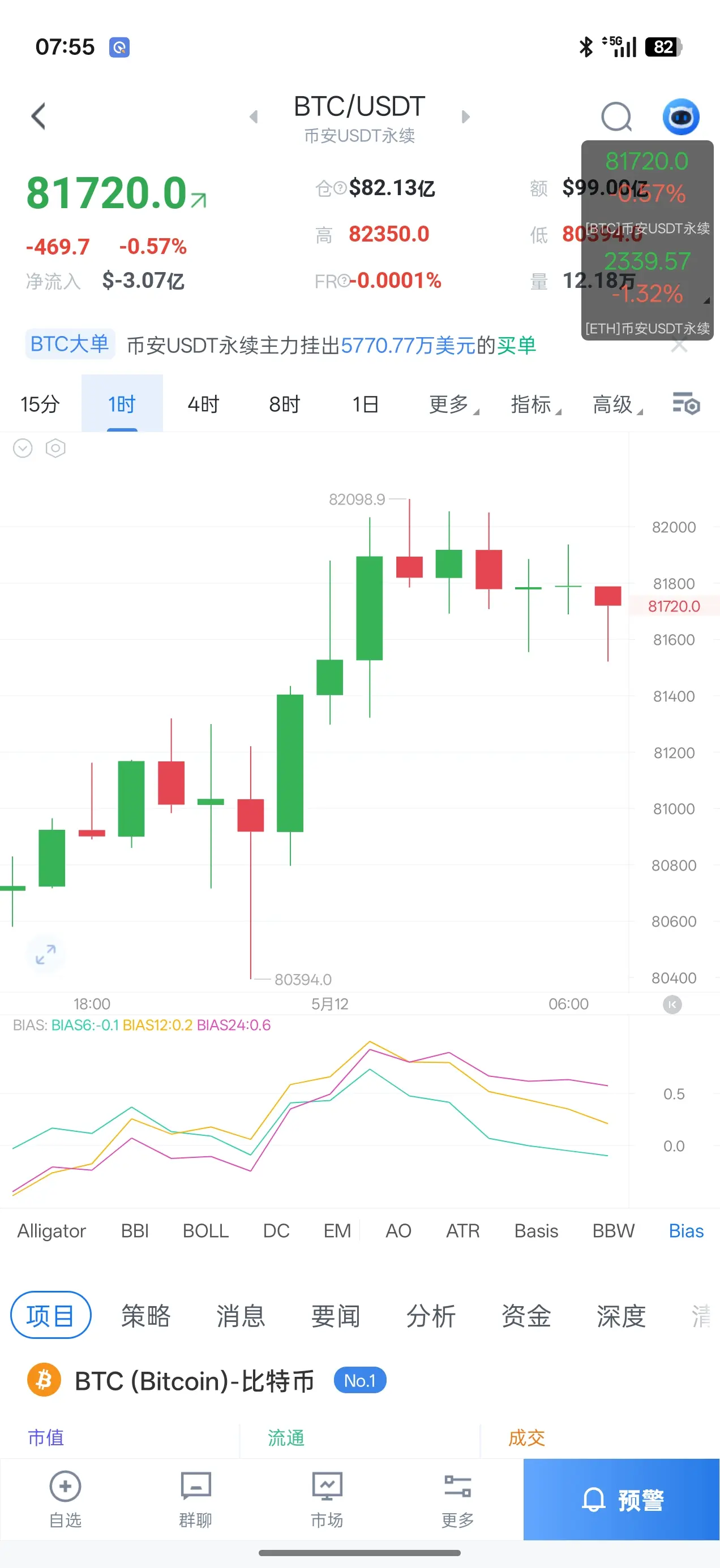Tap the current price 81720.0 axis label
The height and width of the screenshot is (1568, 720).
coord(674,606)
